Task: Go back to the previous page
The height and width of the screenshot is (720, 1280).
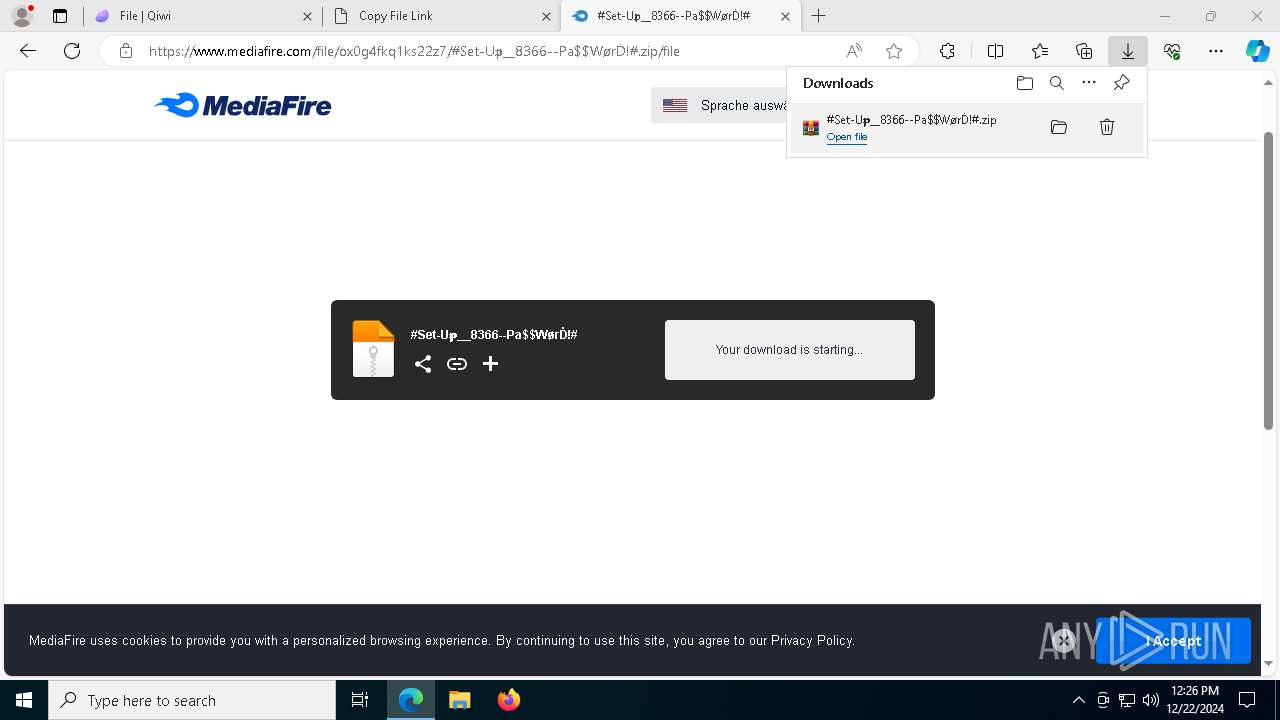Action: tap(28, 51)
